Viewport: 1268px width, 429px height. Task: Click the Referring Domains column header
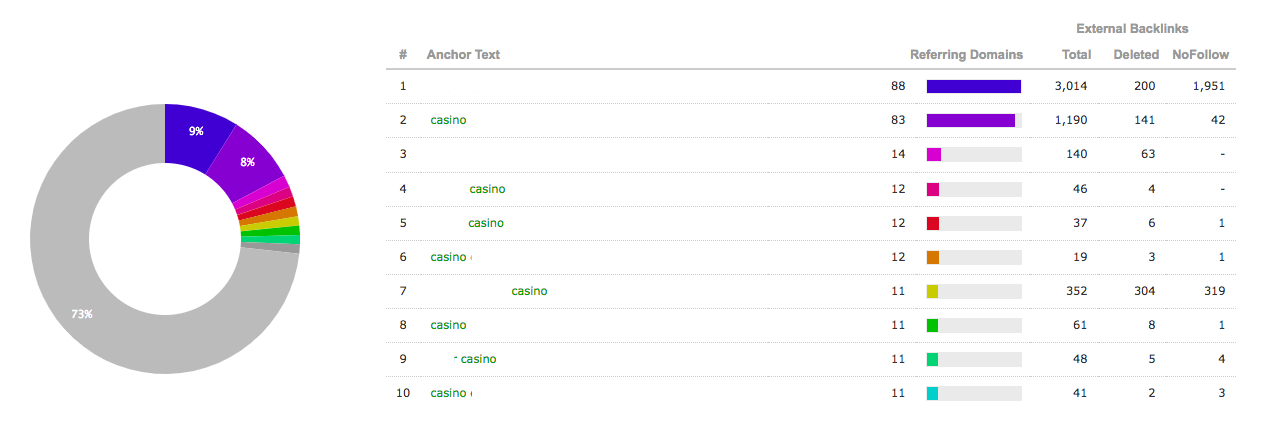966,55
